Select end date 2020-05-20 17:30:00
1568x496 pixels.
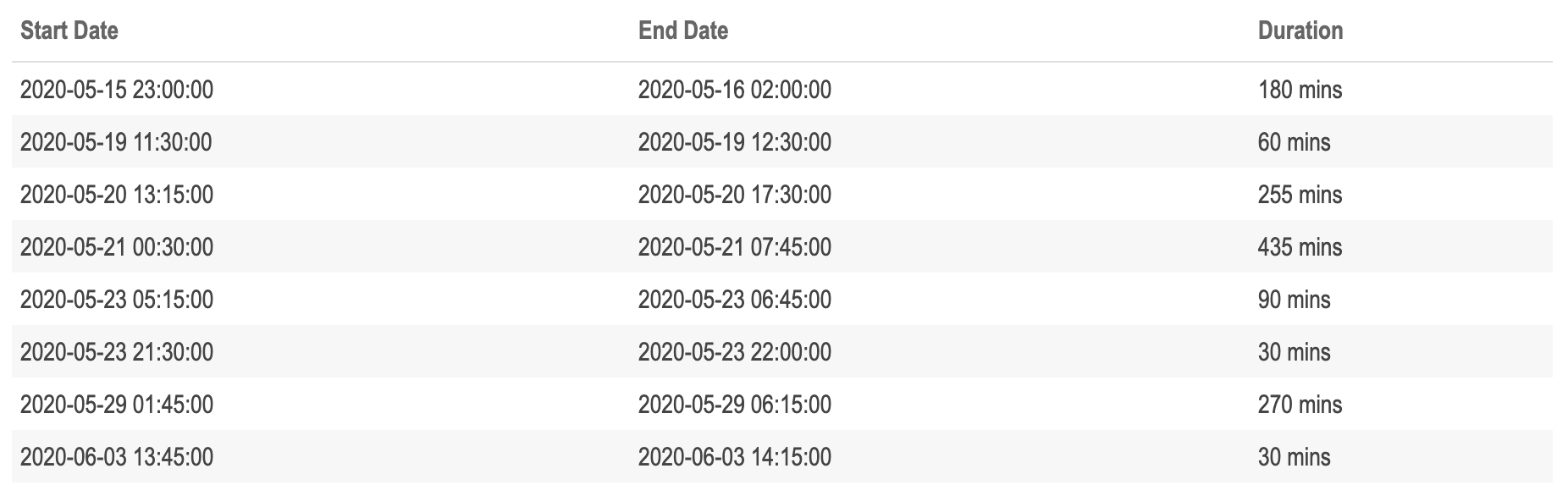(735, 195)
